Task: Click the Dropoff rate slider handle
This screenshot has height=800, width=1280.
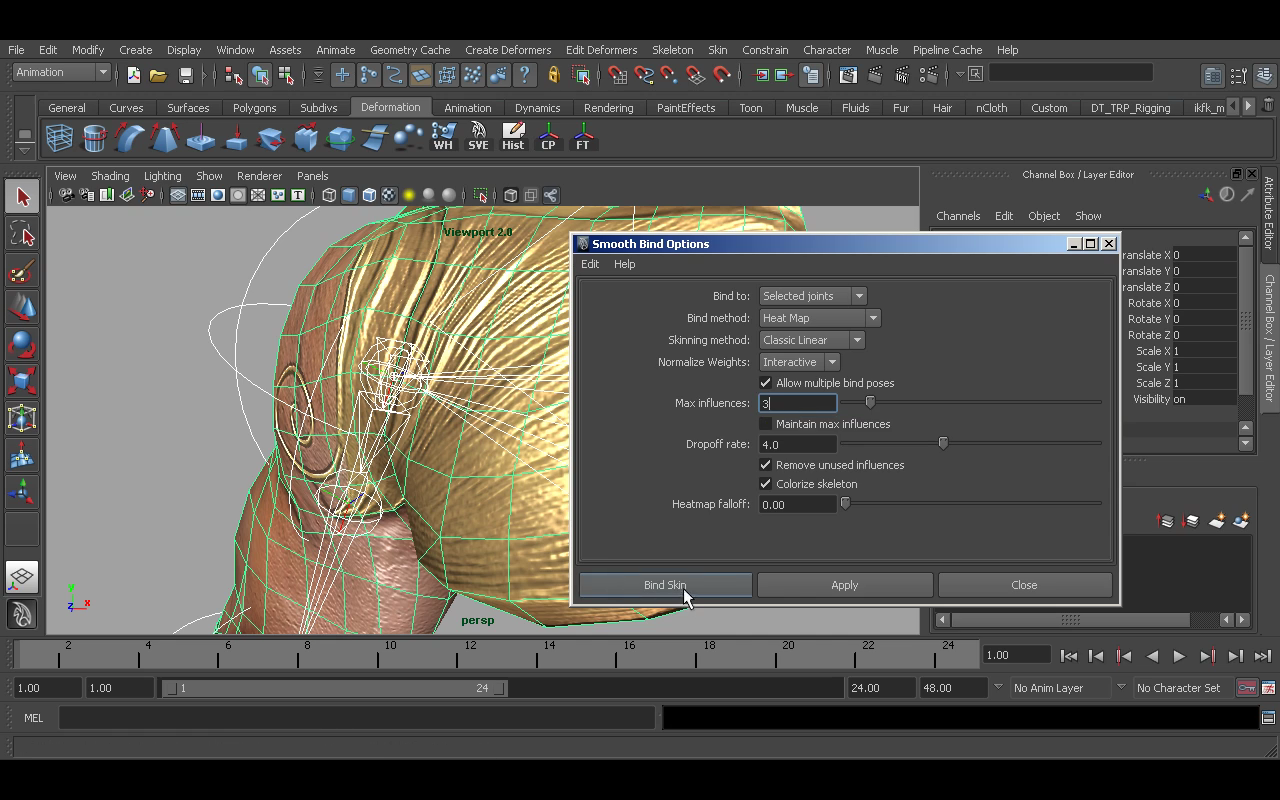Action: click(x=942, y=442)
